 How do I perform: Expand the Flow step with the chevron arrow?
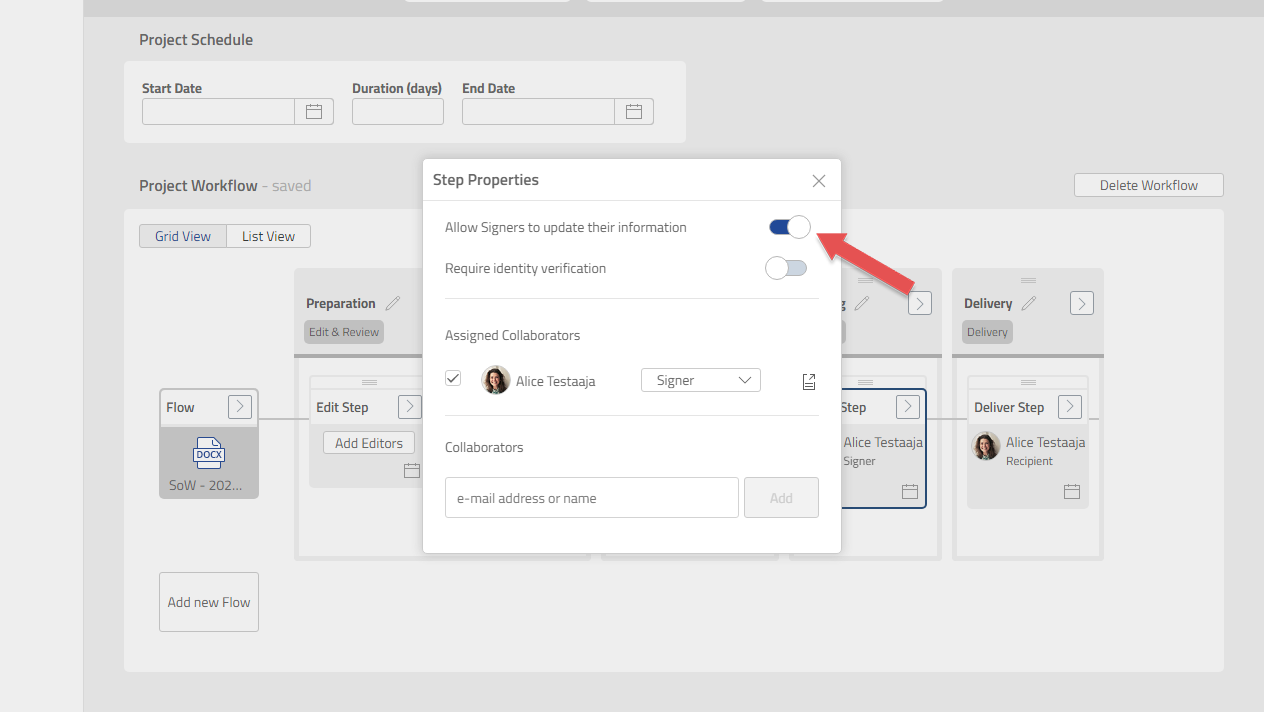point(240,407)
